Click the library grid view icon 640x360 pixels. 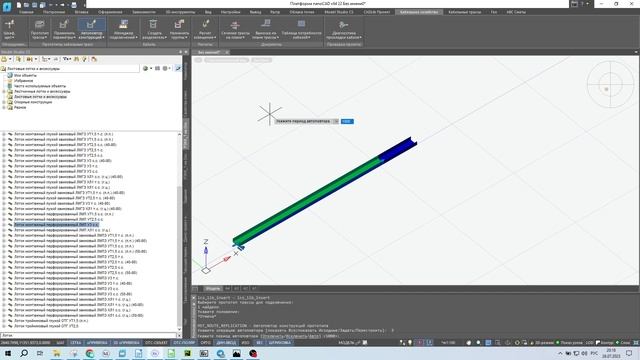click(157, 69)
